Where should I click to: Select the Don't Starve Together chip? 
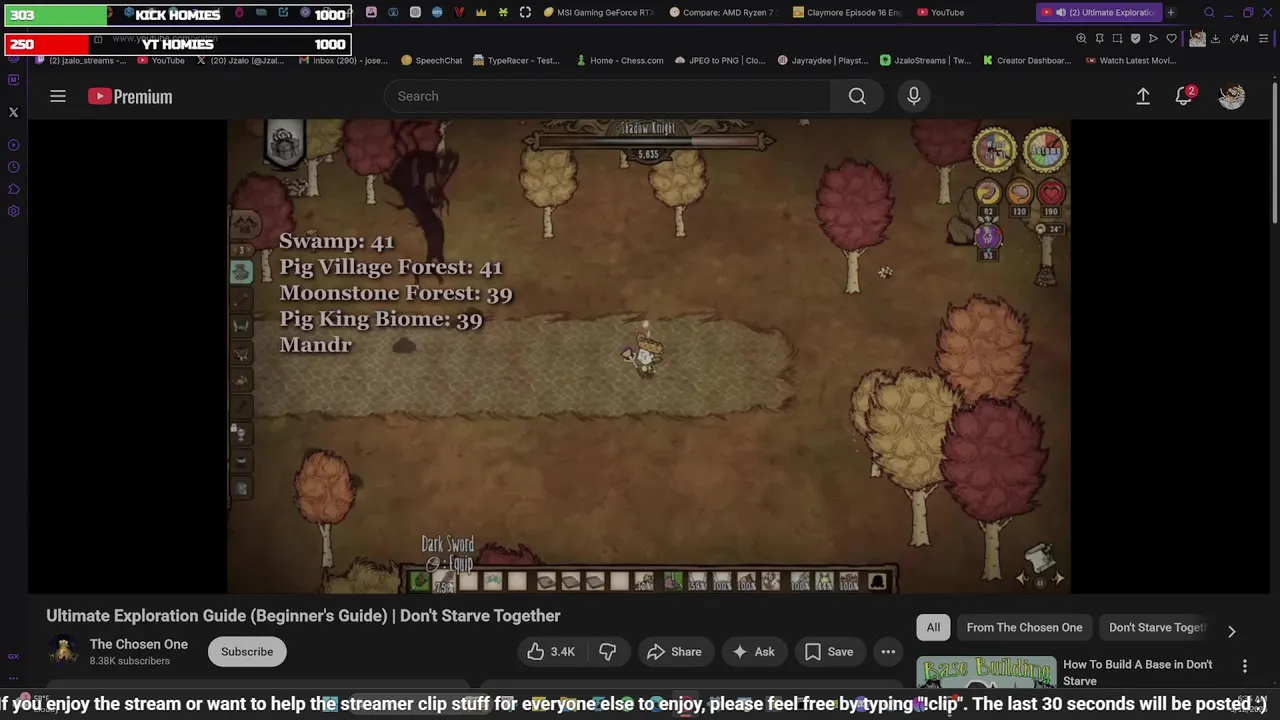click(1157, 627)
